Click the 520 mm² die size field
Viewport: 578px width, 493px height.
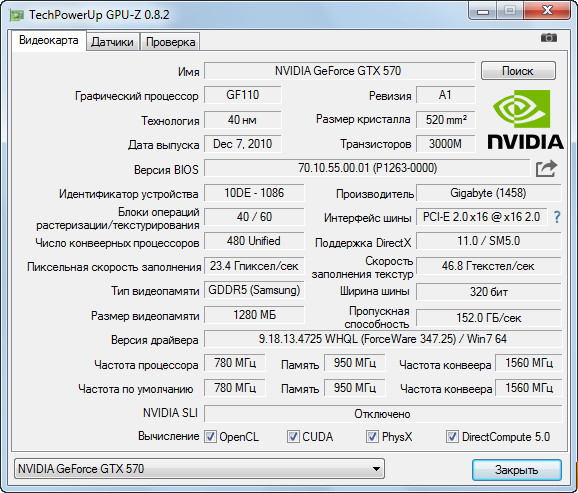446,120
